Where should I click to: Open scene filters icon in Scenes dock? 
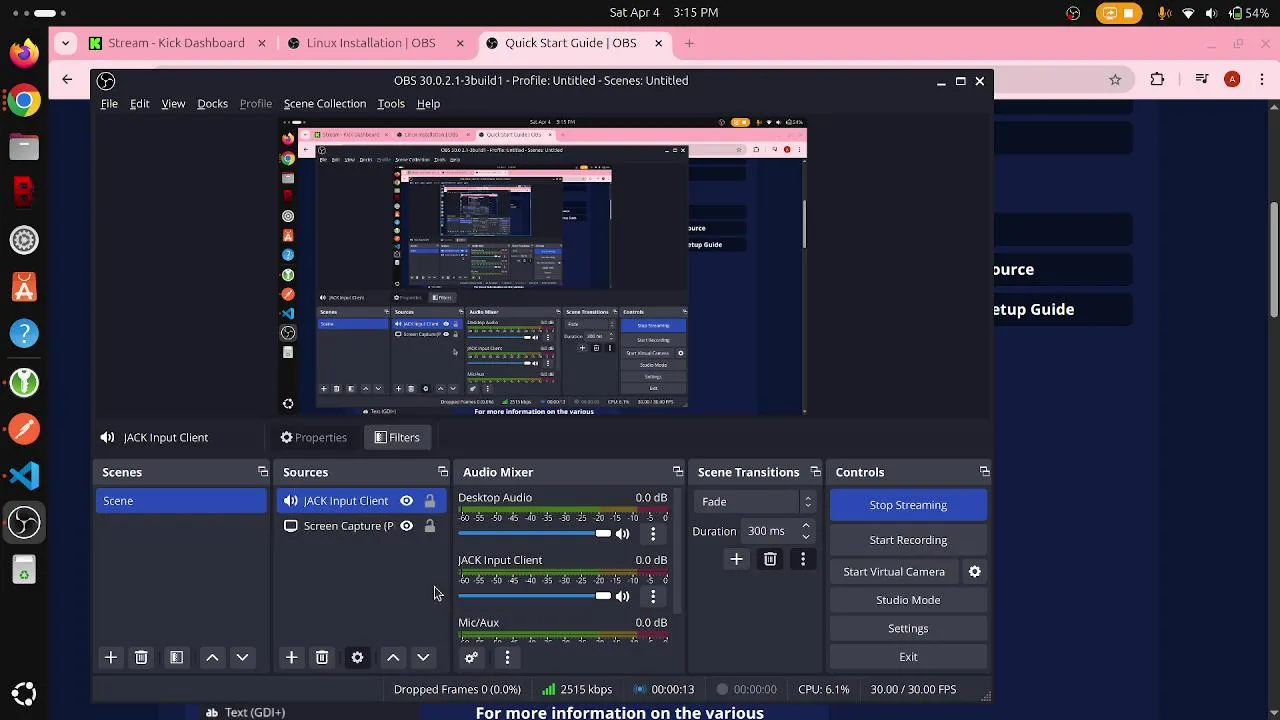pyautogui.click(x=176, y=657)
